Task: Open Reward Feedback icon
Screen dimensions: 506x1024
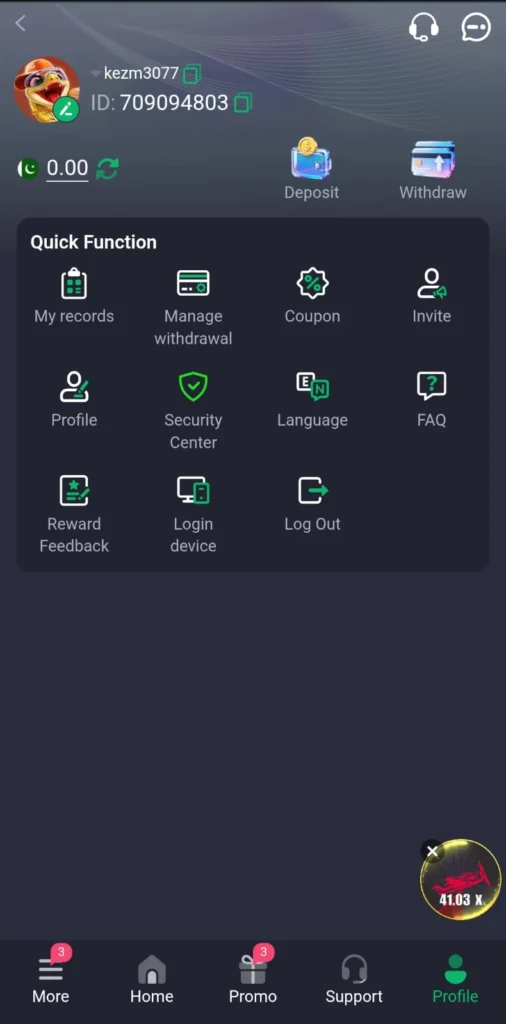Action: point(74,490)
